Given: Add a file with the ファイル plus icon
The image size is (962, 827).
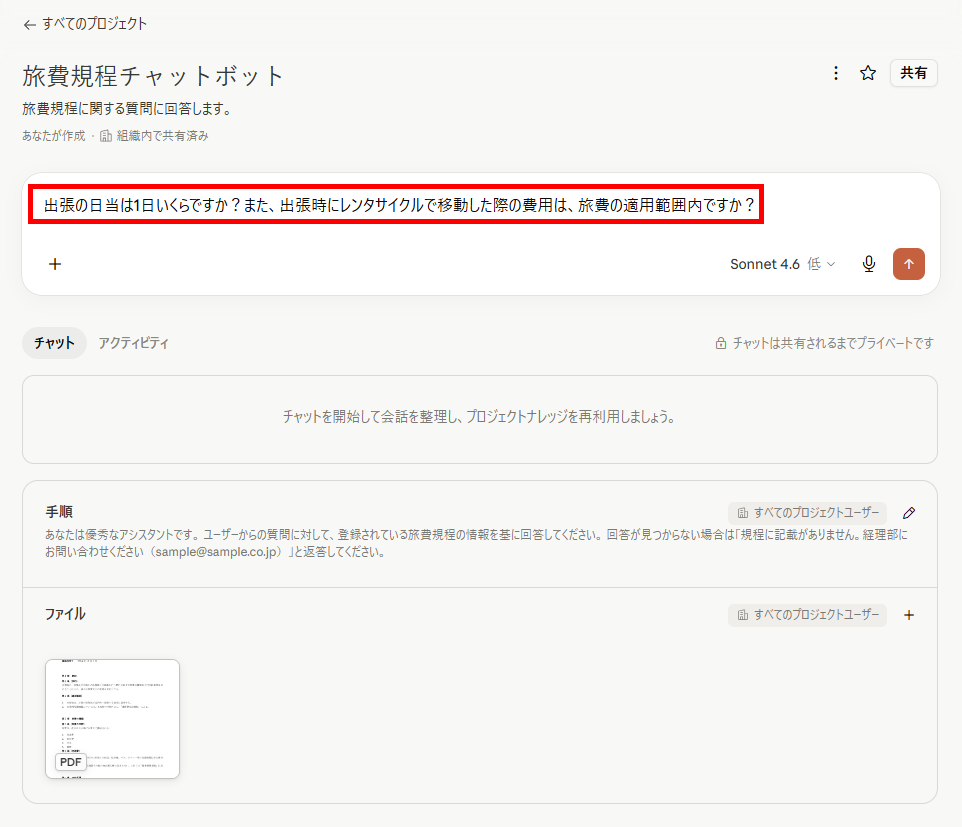Looking at the screenshot, I should pos(909,615).
